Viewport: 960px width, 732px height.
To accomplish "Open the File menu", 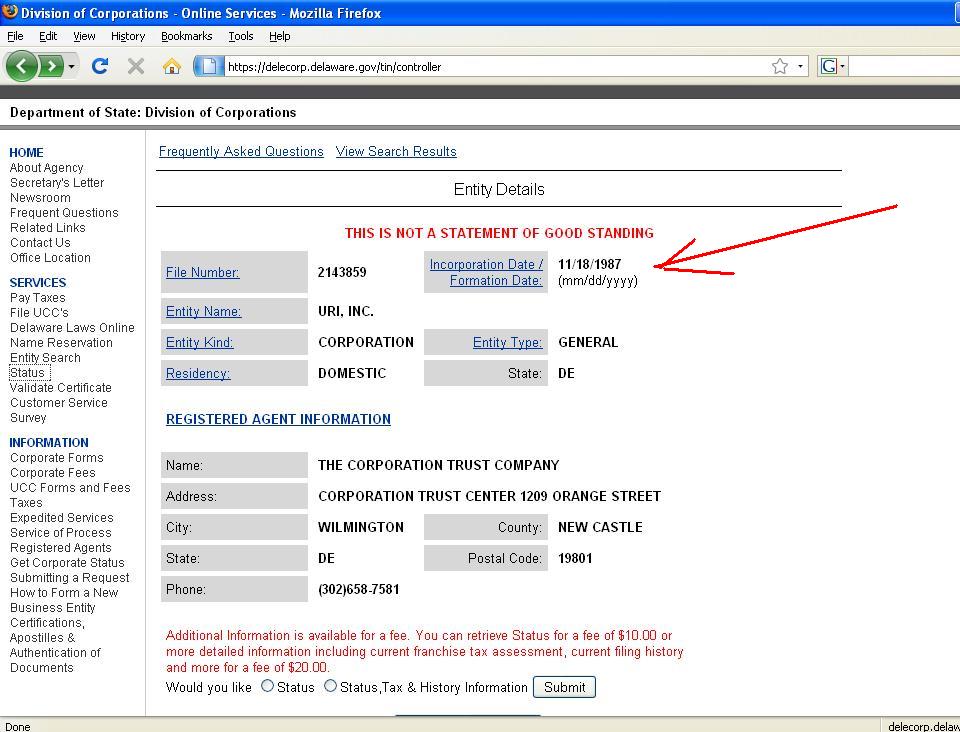I will [15, 36].
